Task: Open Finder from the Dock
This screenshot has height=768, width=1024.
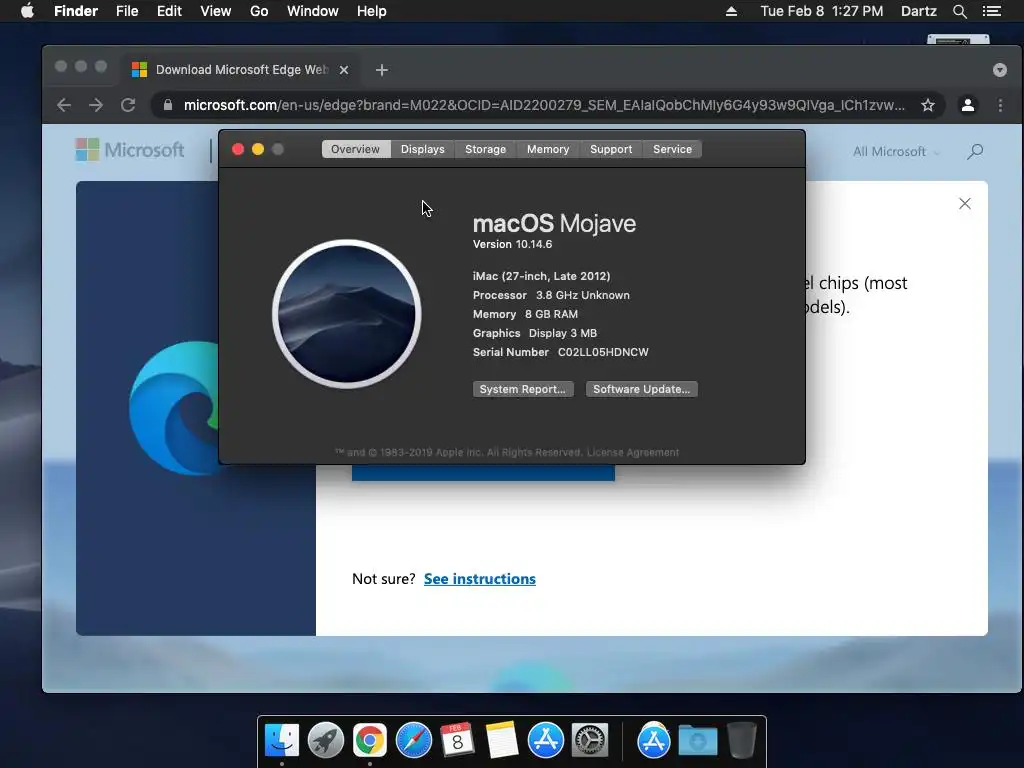Action: point(282,740)
